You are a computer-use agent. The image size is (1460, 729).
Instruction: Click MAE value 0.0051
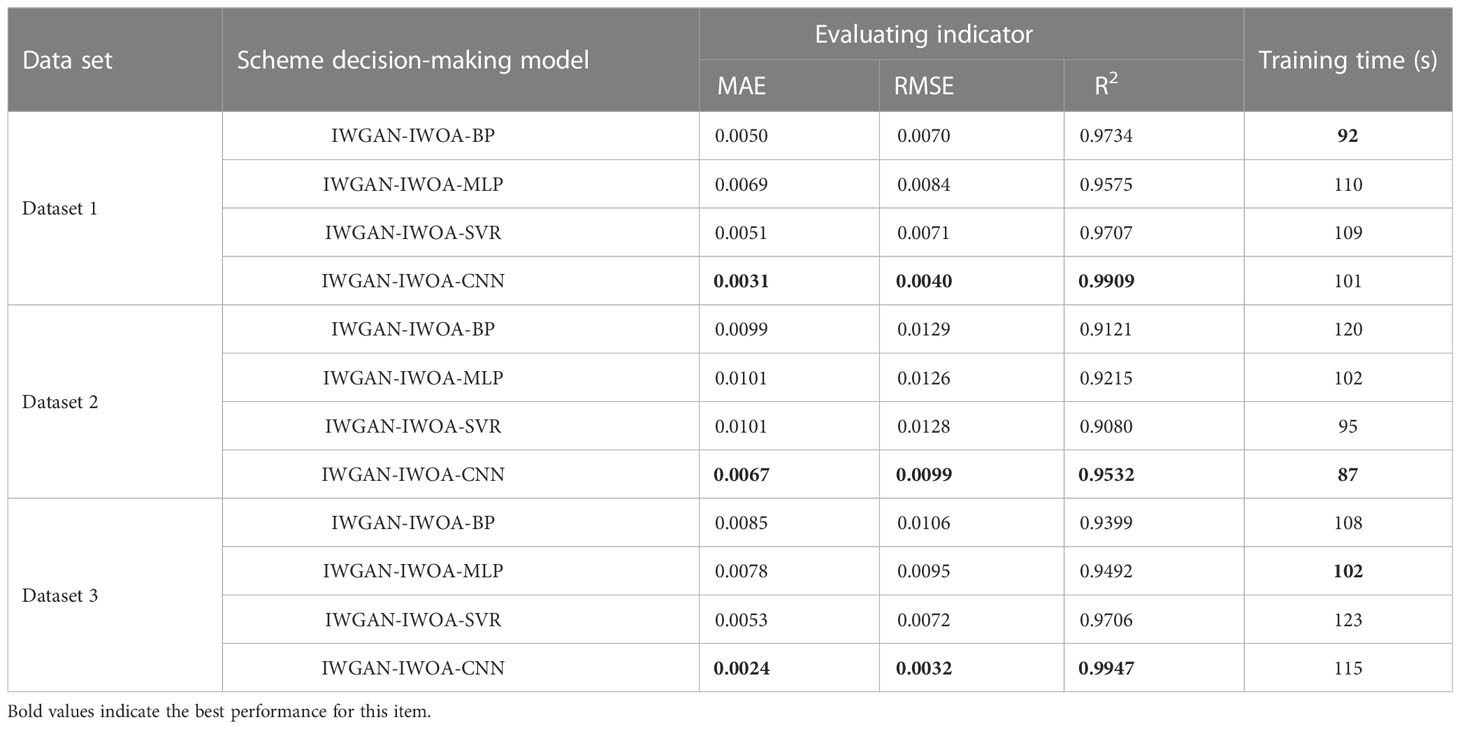point(740,233)
